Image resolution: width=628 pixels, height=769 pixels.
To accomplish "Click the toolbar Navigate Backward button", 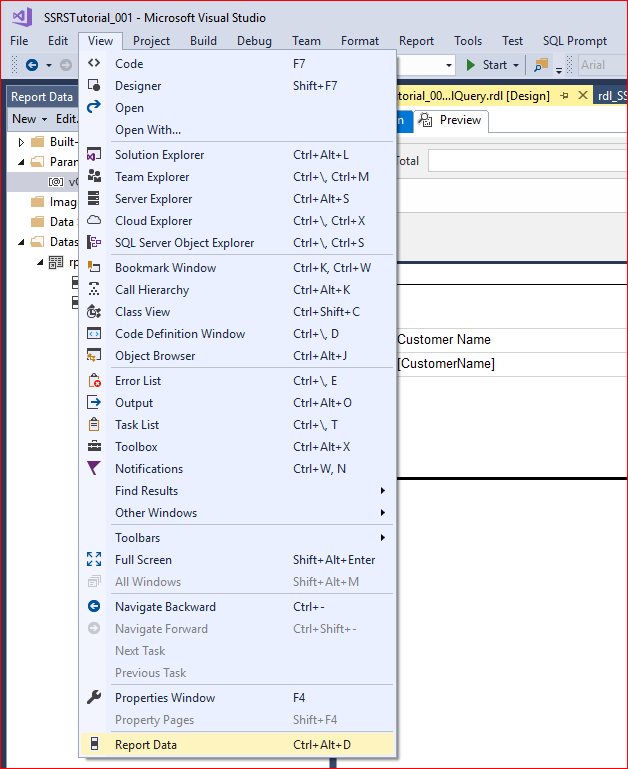I will click(32, 65).
